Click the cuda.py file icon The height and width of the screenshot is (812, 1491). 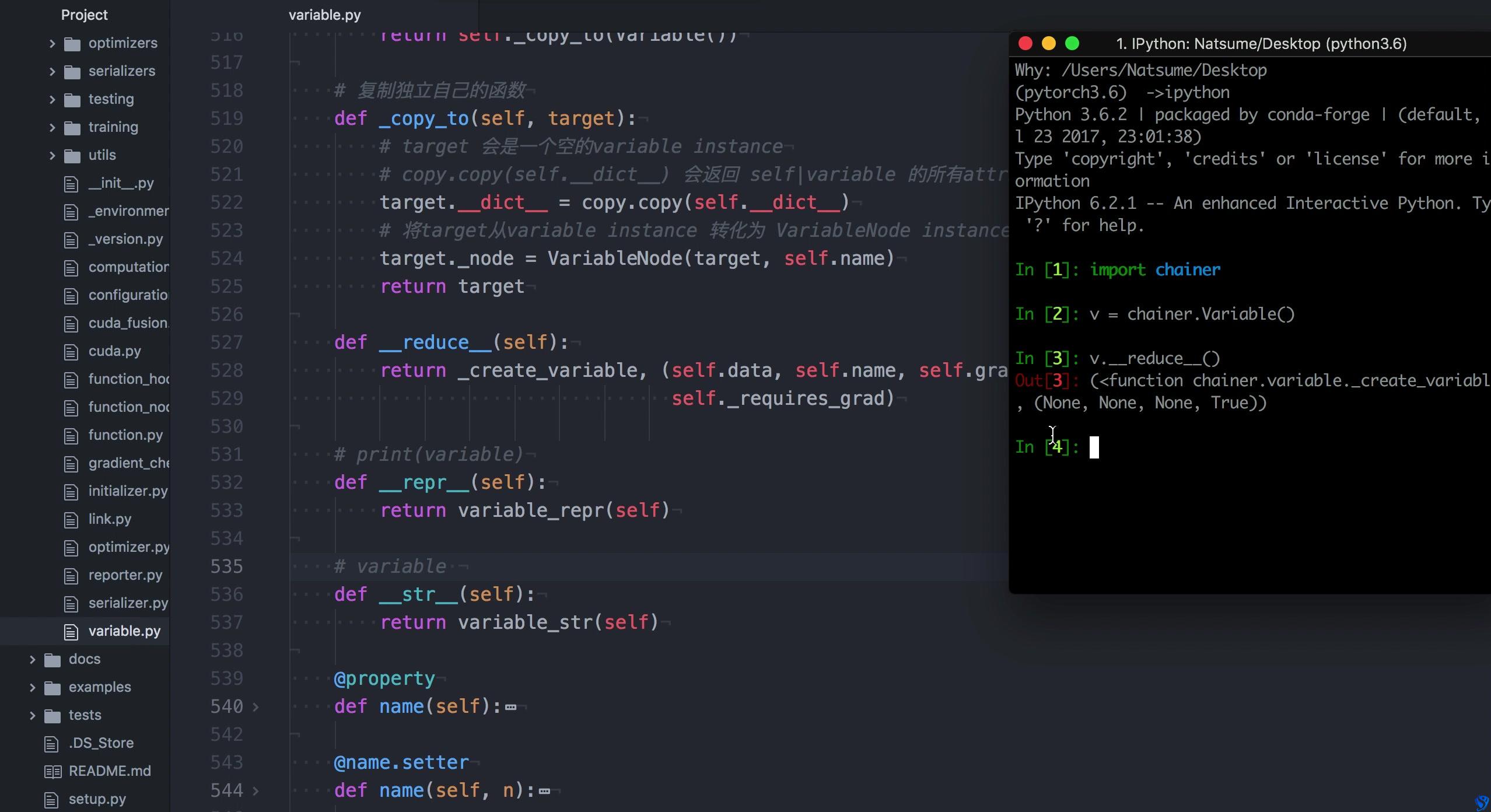pos(71,352)
